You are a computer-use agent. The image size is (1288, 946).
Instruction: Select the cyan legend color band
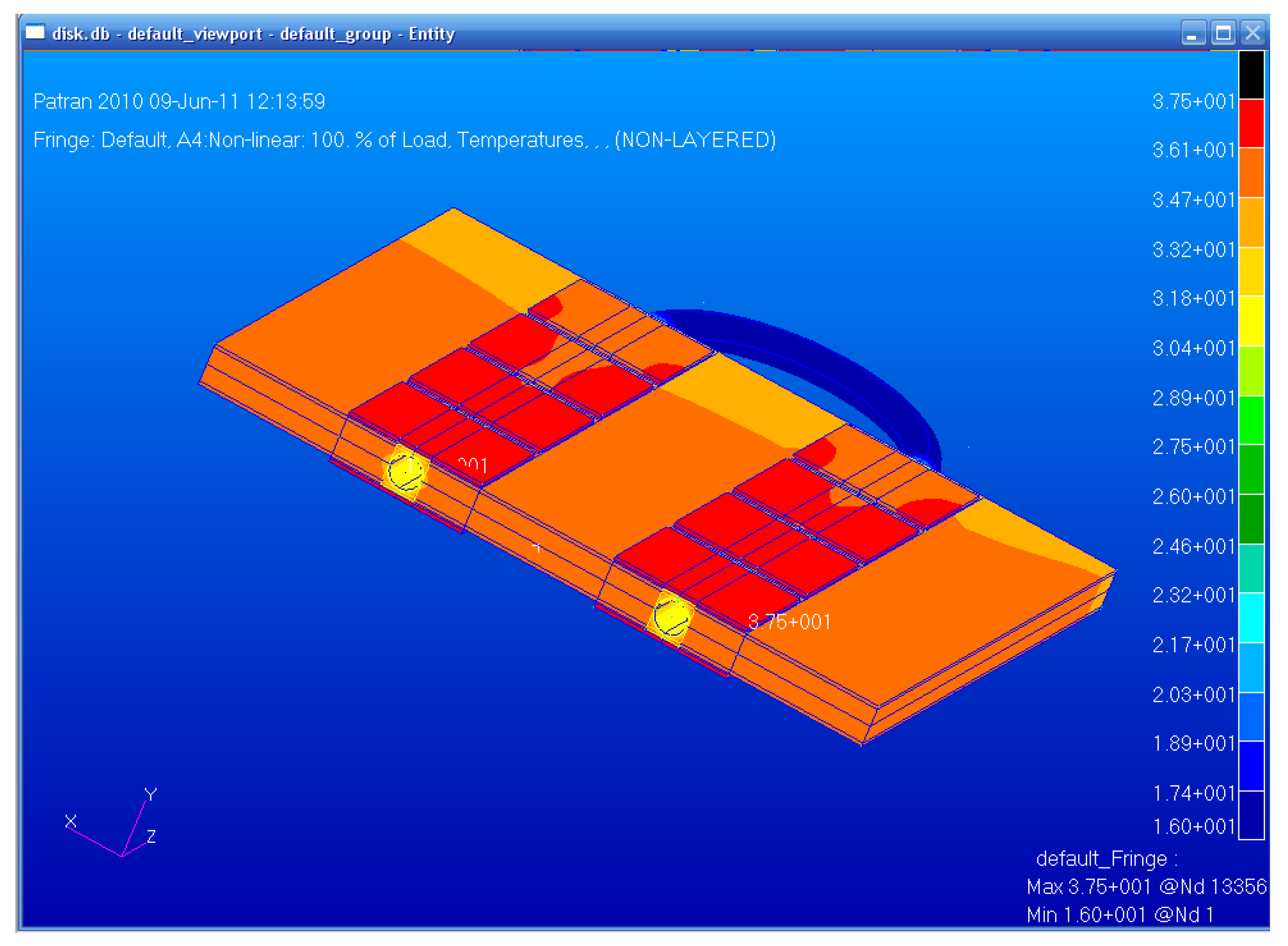click(x=1251, y=618)
